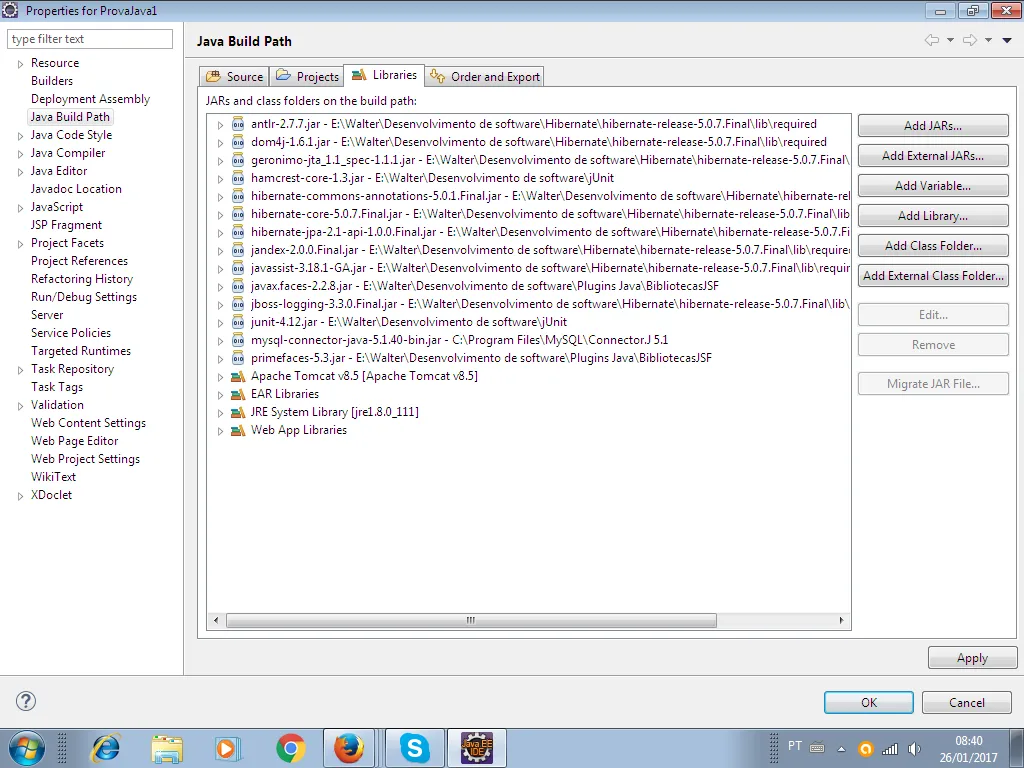
Task: Click the jar icon beside primefaces-5.3.jar
Action: pos(238,358)
